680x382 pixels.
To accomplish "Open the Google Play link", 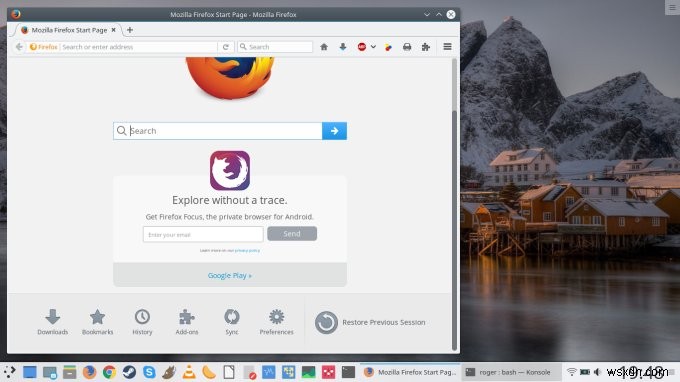I will tap(229, 275).
